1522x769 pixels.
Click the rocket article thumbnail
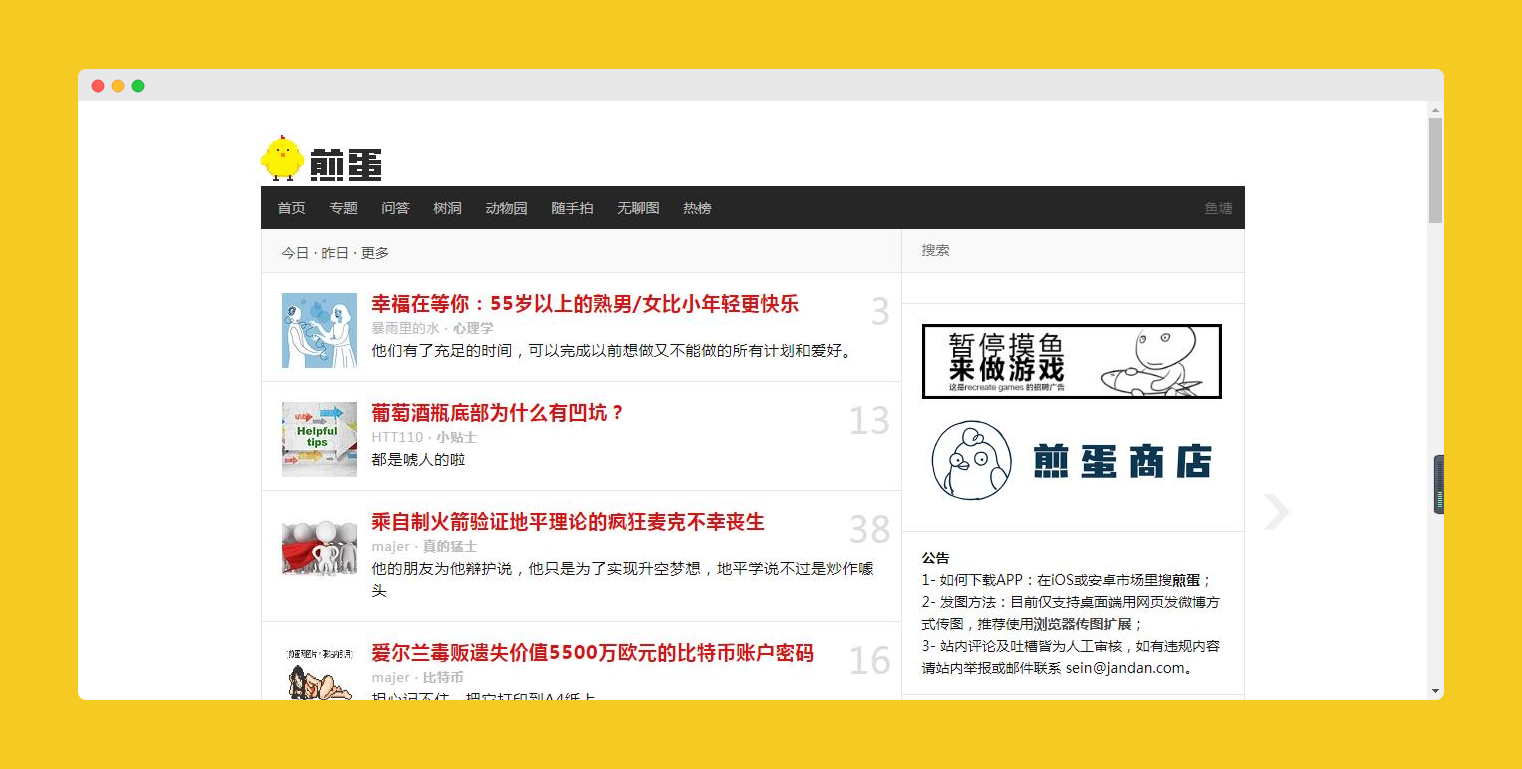tap(319, 547)
